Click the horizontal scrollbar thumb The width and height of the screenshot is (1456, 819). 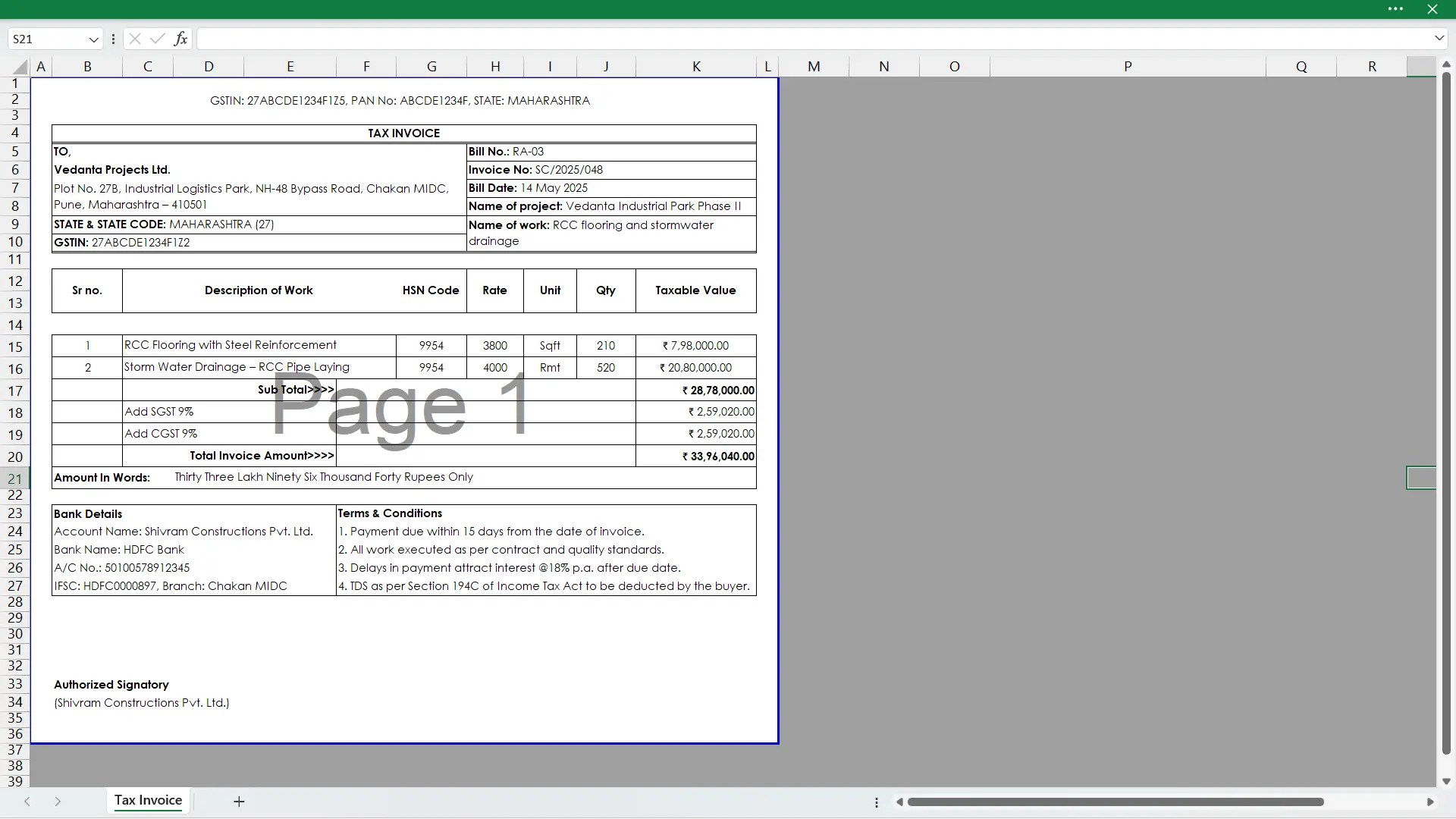coord(1115,802)
